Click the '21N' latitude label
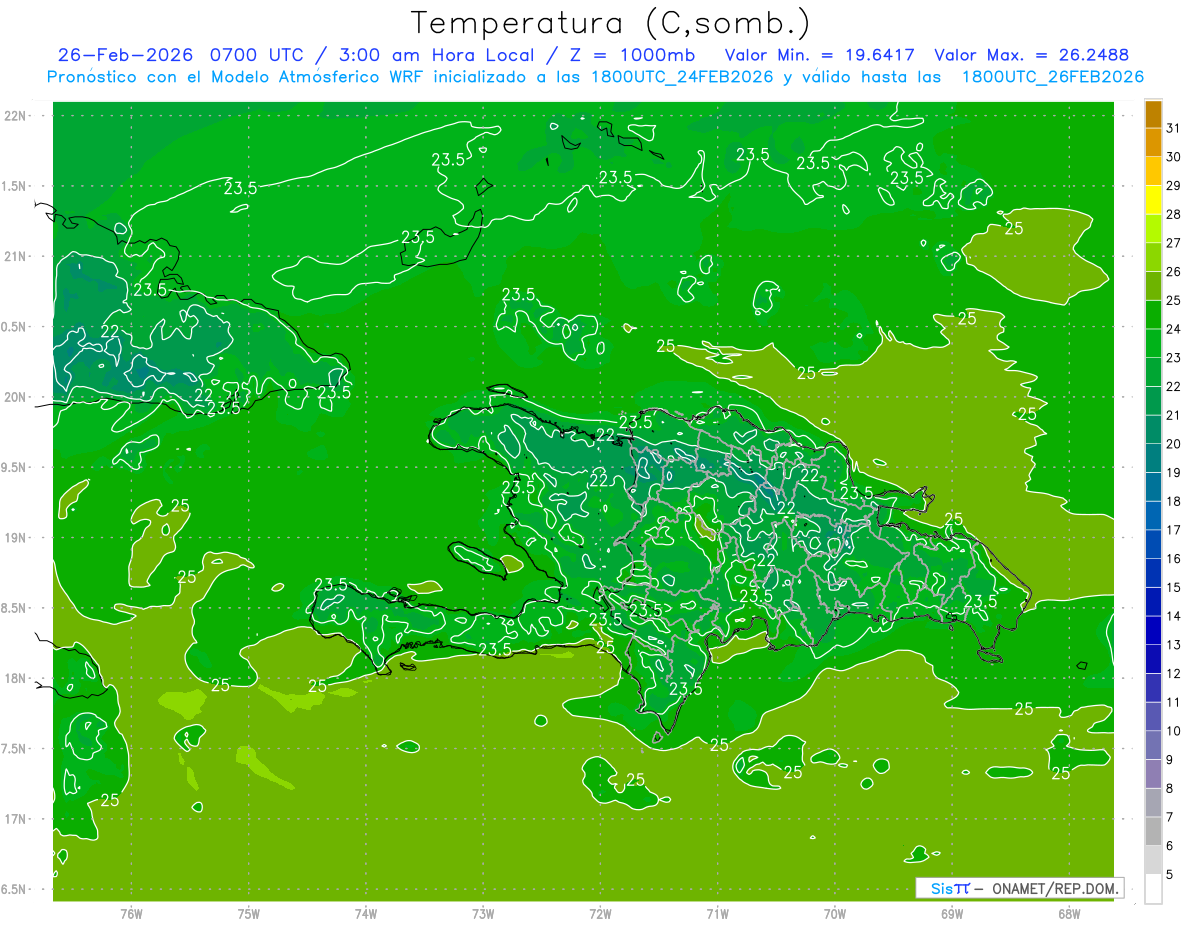 click(16, 256)
